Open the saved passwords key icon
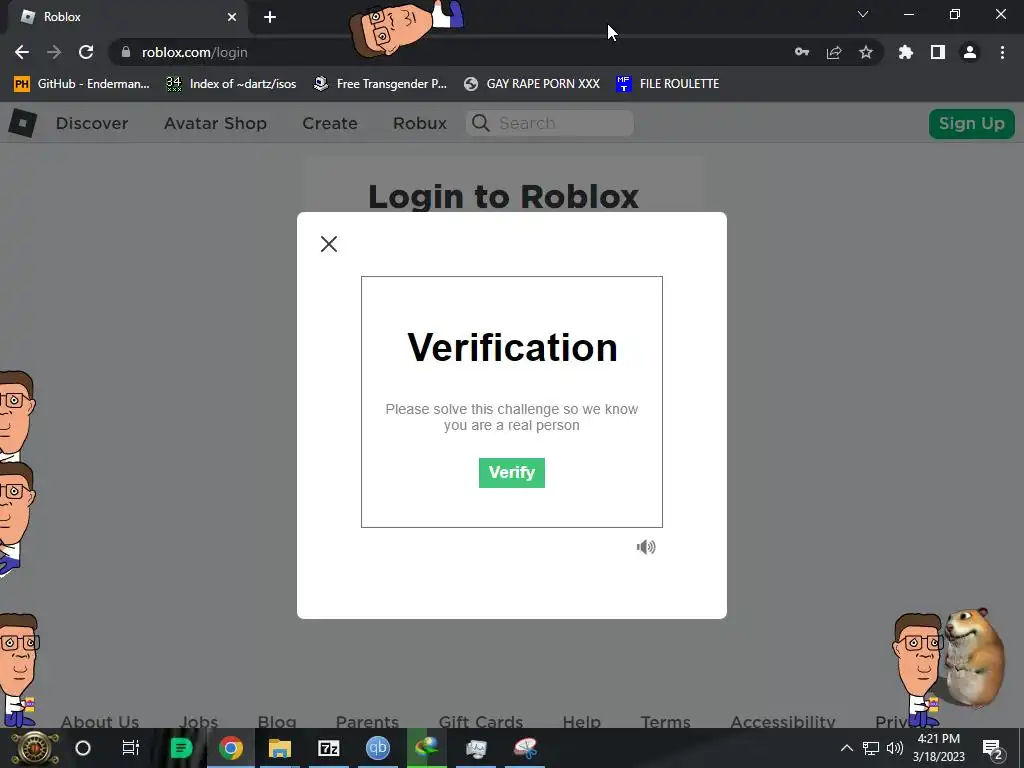This screenshot has width=1024, height=768. pyautogui.click(x=802, y=52)
